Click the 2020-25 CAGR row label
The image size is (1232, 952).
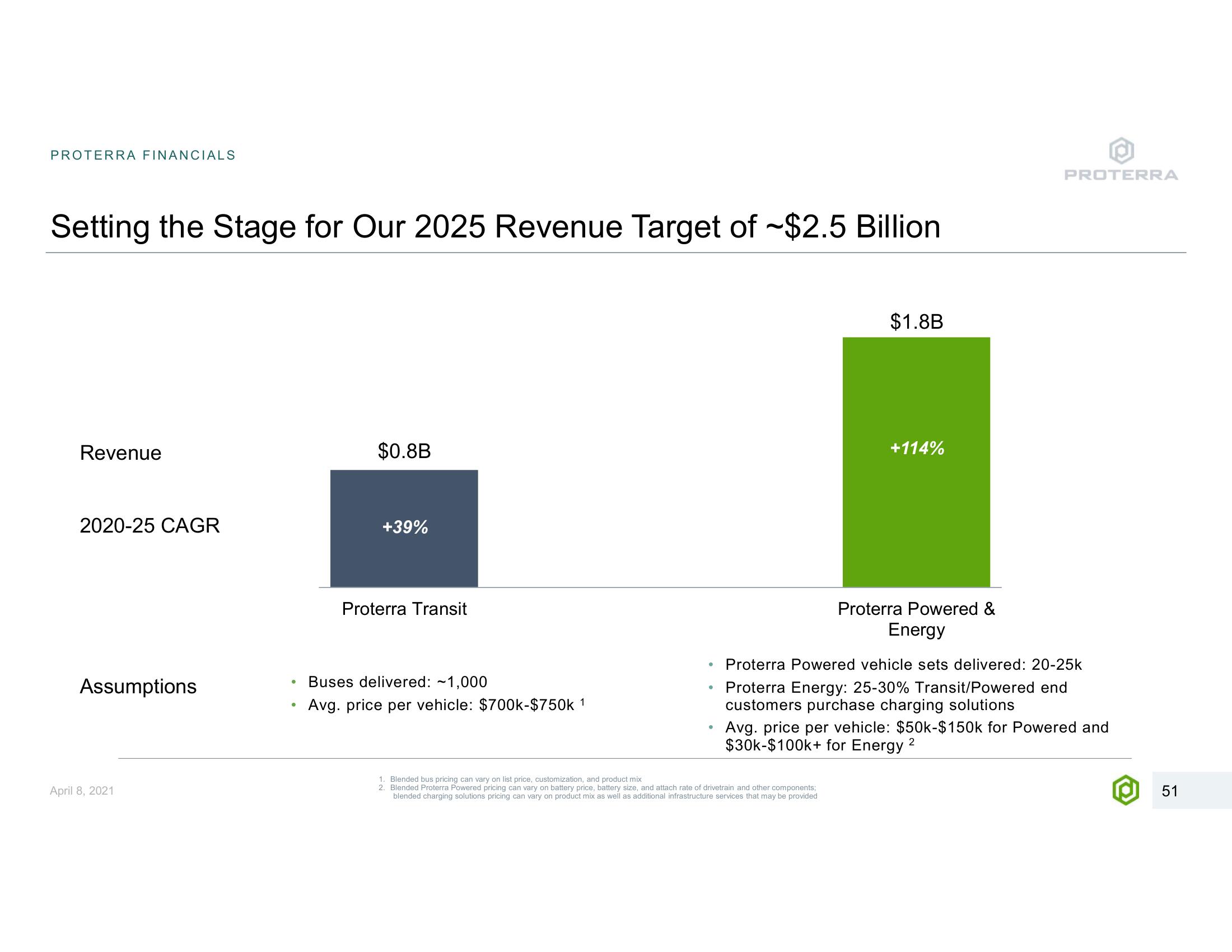point(150,526)
